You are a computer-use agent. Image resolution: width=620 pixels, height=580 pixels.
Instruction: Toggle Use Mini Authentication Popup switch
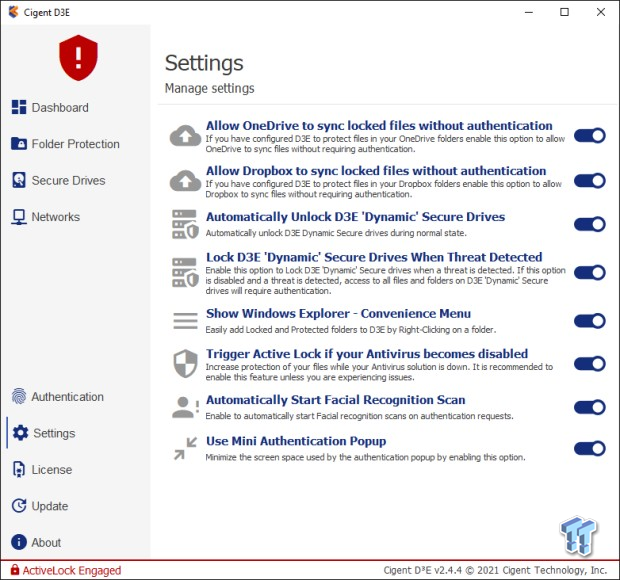point(590,448)
